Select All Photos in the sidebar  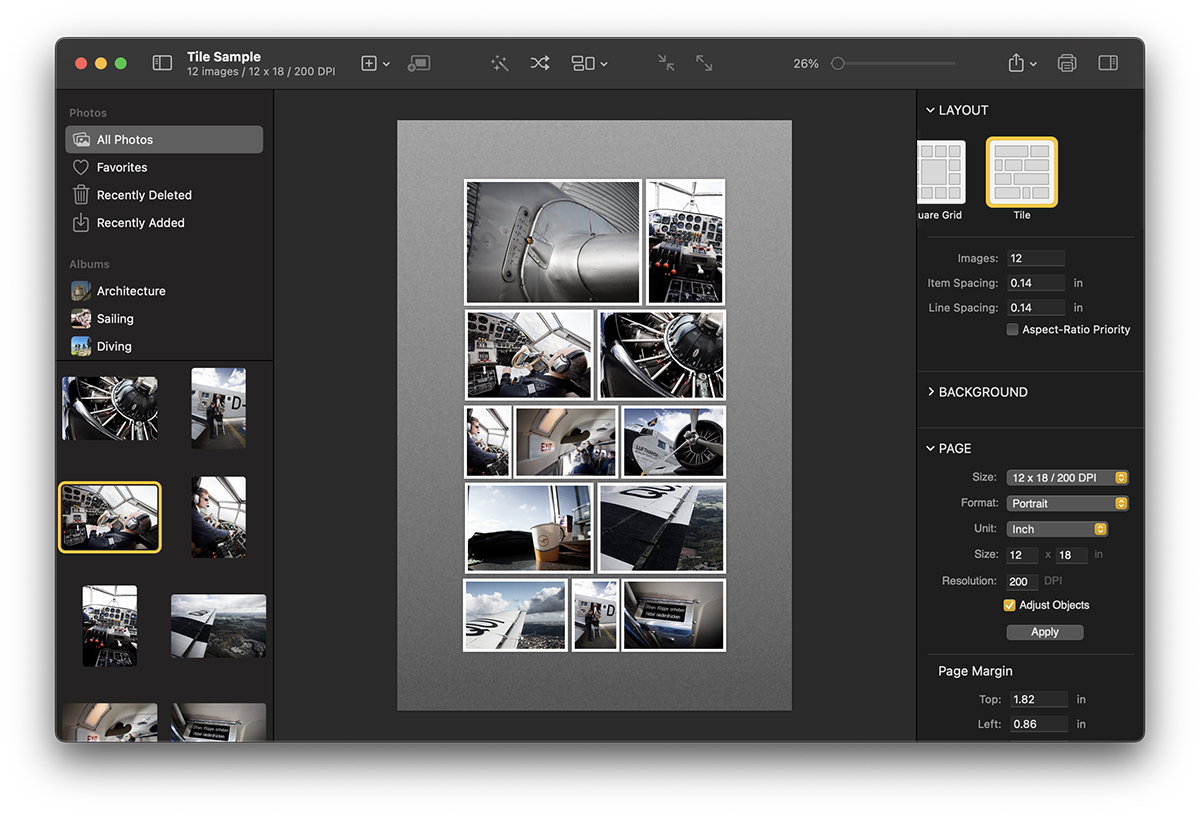[x=164, y=139]
